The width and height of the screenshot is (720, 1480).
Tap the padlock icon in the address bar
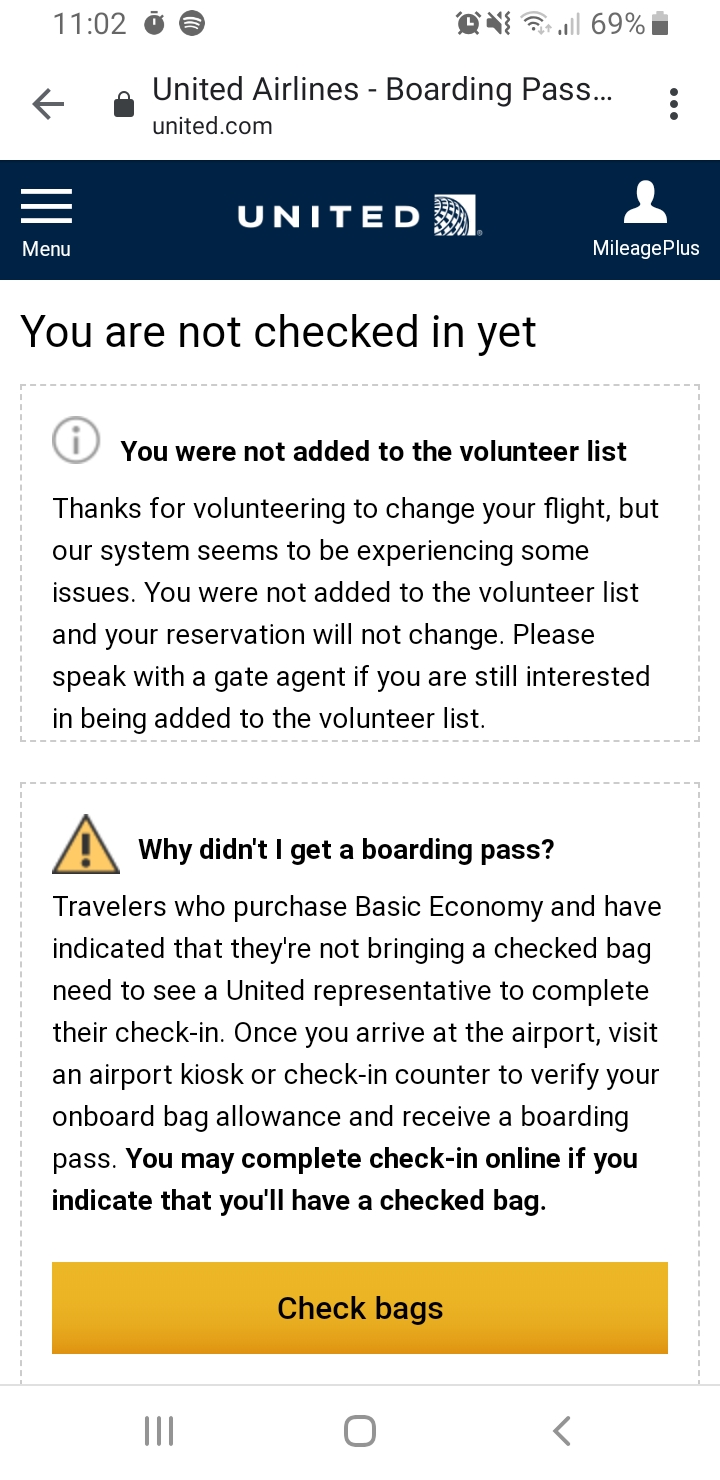[x=122, y=103]
